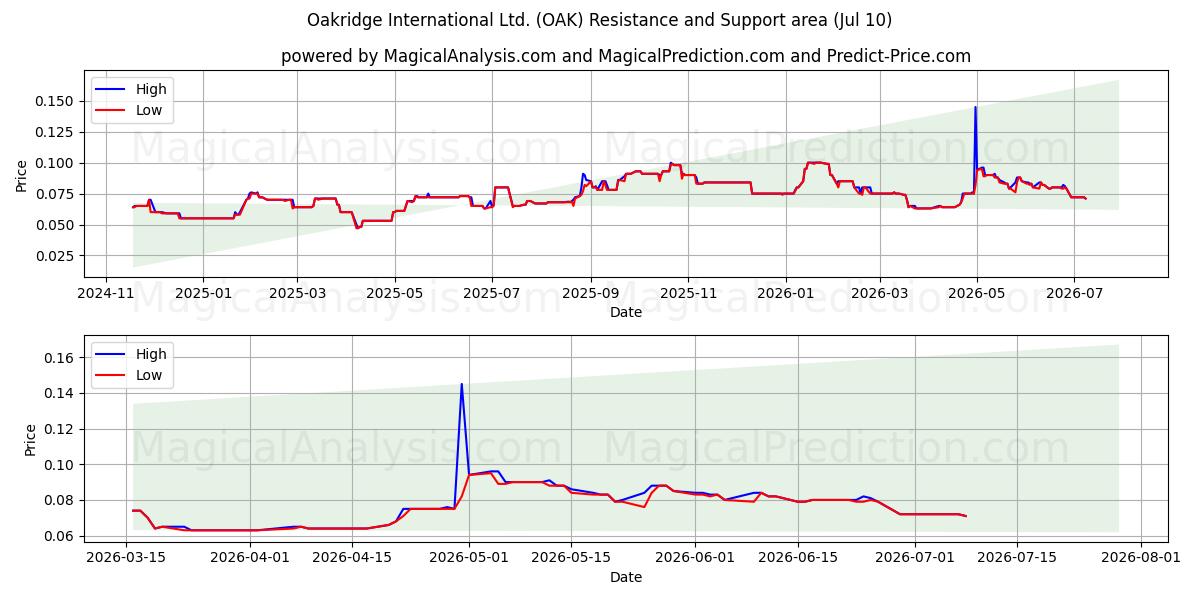Click the 0.145 spike peak in bottom chart
Viewport: 1200px width, 600px height.
coord(461,384)
